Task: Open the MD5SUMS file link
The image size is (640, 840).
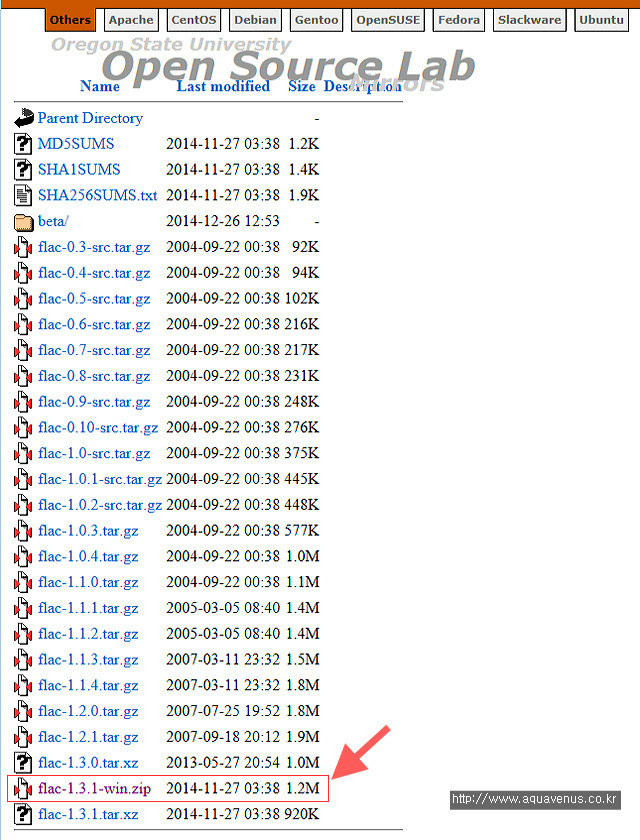Action: coord(76,144)
